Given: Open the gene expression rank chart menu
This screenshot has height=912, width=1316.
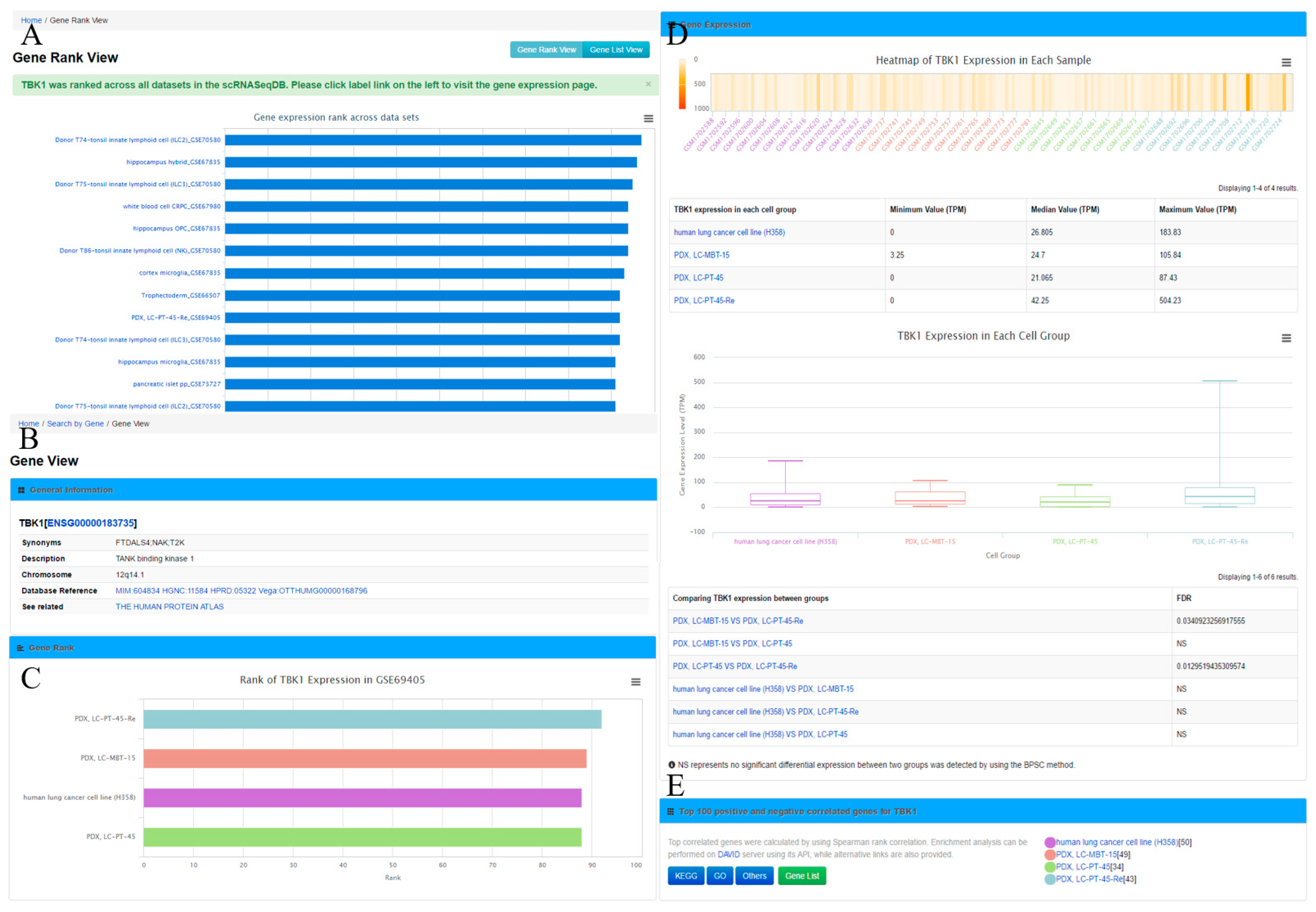Looking at the screenshot, I should click(x=648, y=118).
